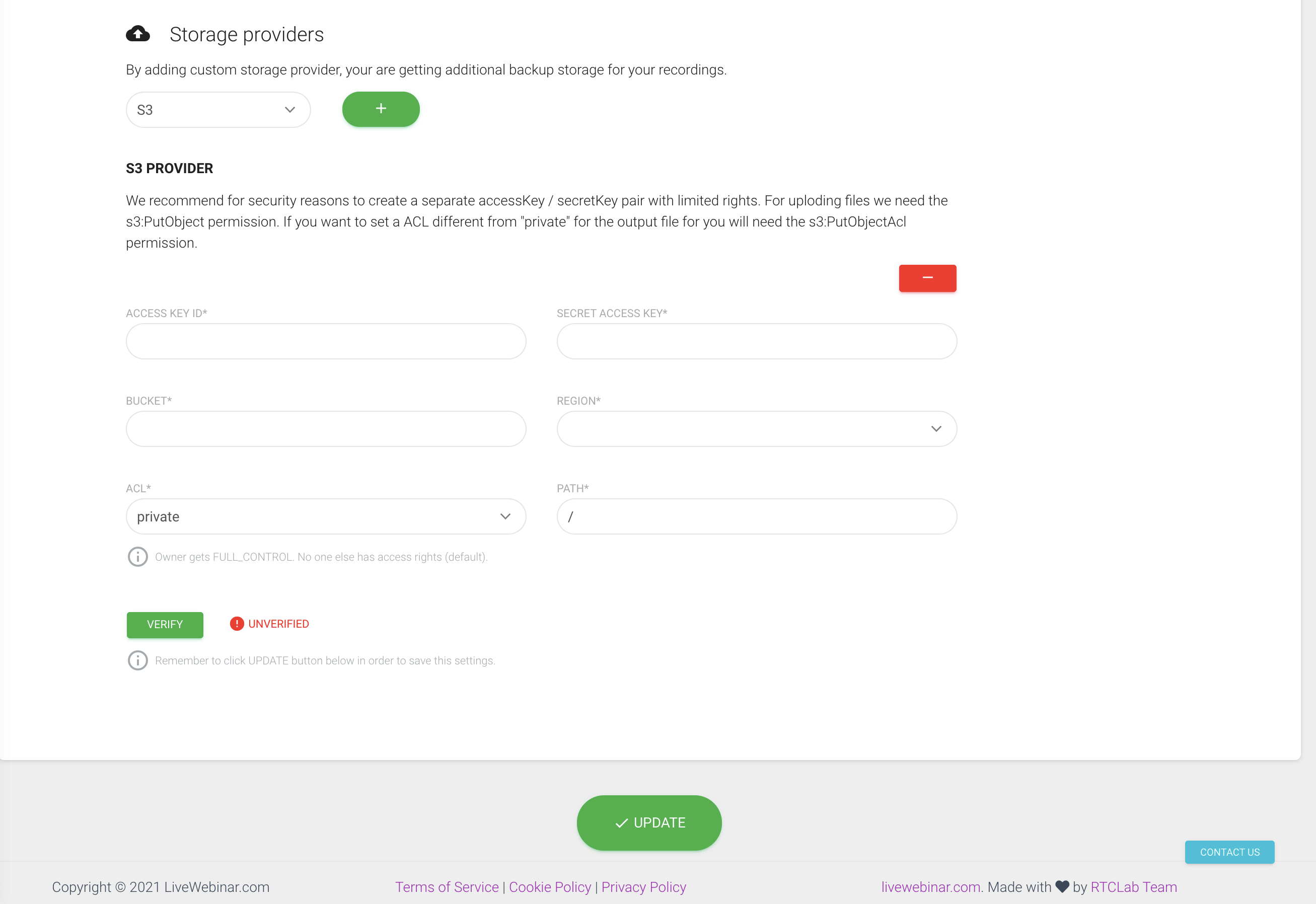Open the Terms of Service link
The height and width of the screenshot is (904, 1316).
(447, 887)
